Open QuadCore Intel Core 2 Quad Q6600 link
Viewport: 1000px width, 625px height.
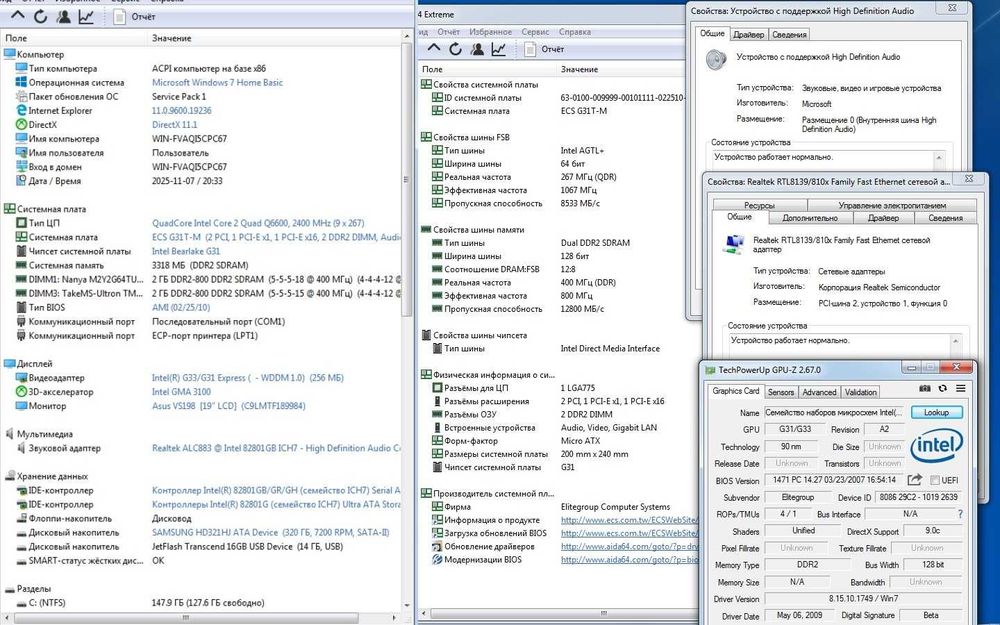[258, 223]
